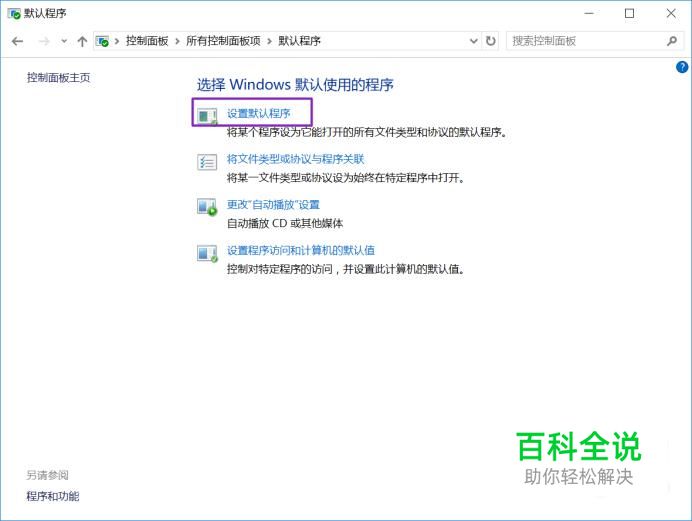Screen dimensions: 692x521
Task: Click the title bar 默认程序 window icon
Action: pyautogui.click(x=14, y=14)
